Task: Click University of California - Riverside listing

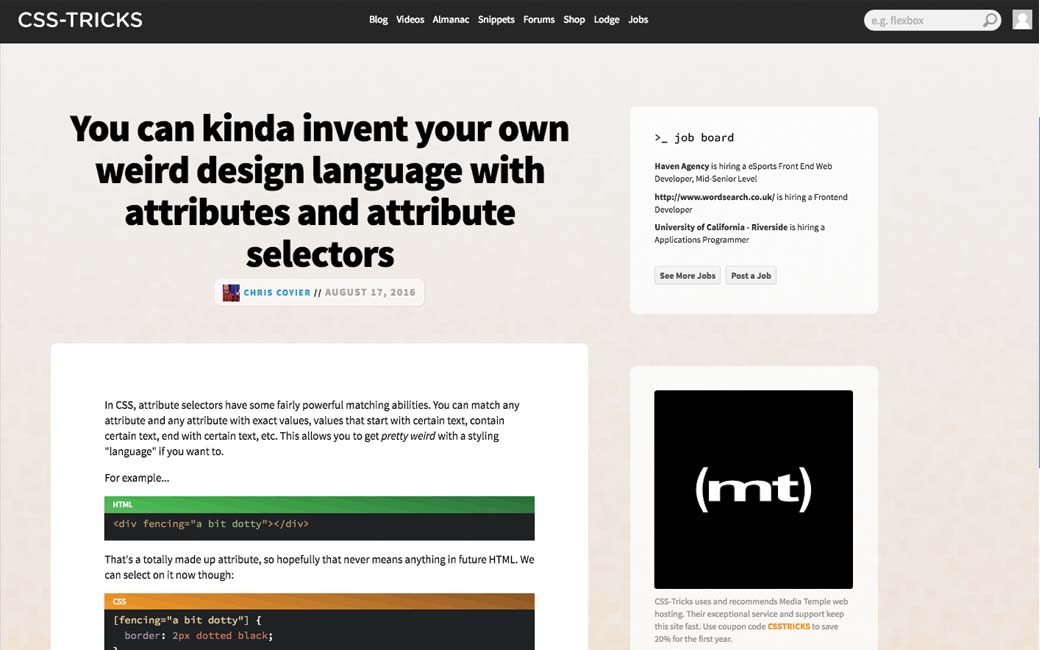Action: [721, 227]
